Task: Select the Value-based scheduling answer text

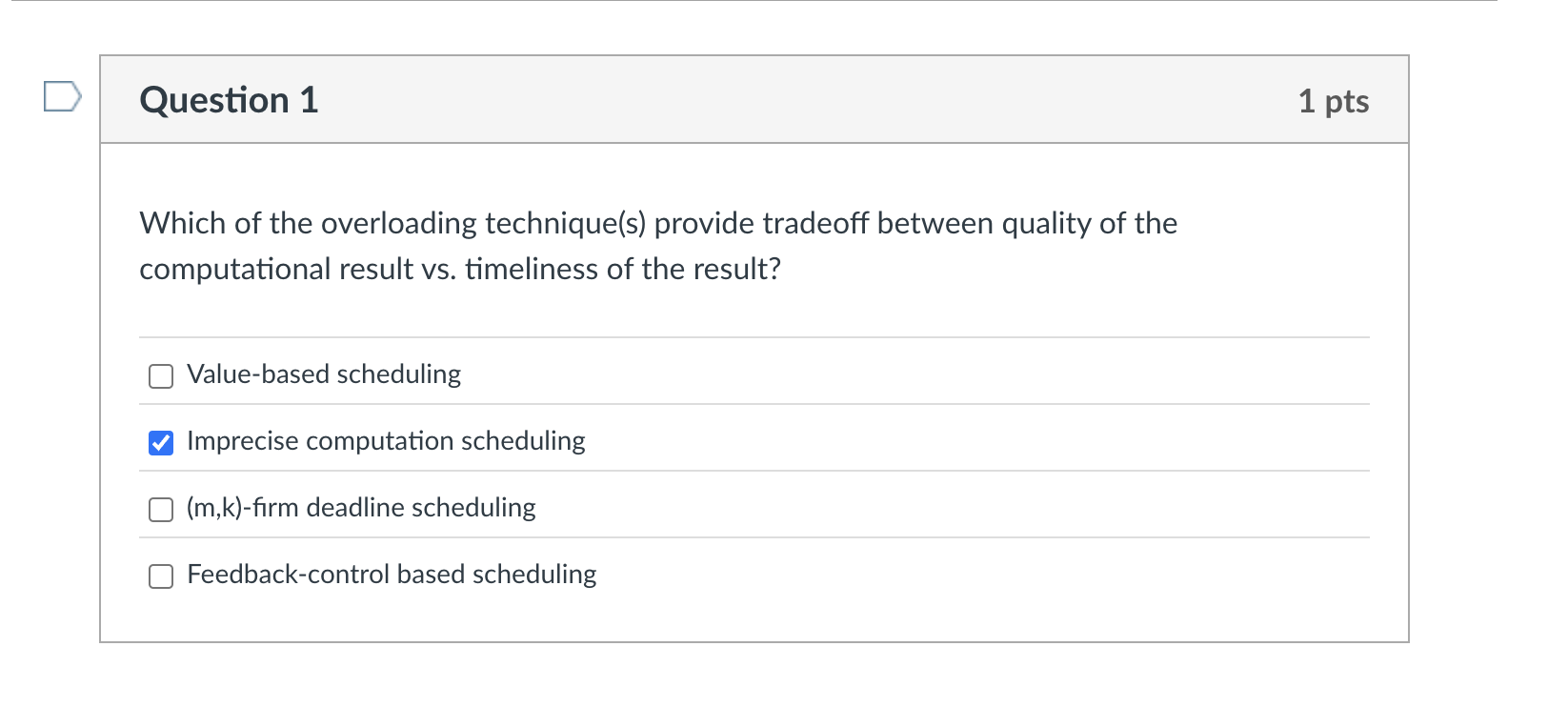Action: coord(324,374)
